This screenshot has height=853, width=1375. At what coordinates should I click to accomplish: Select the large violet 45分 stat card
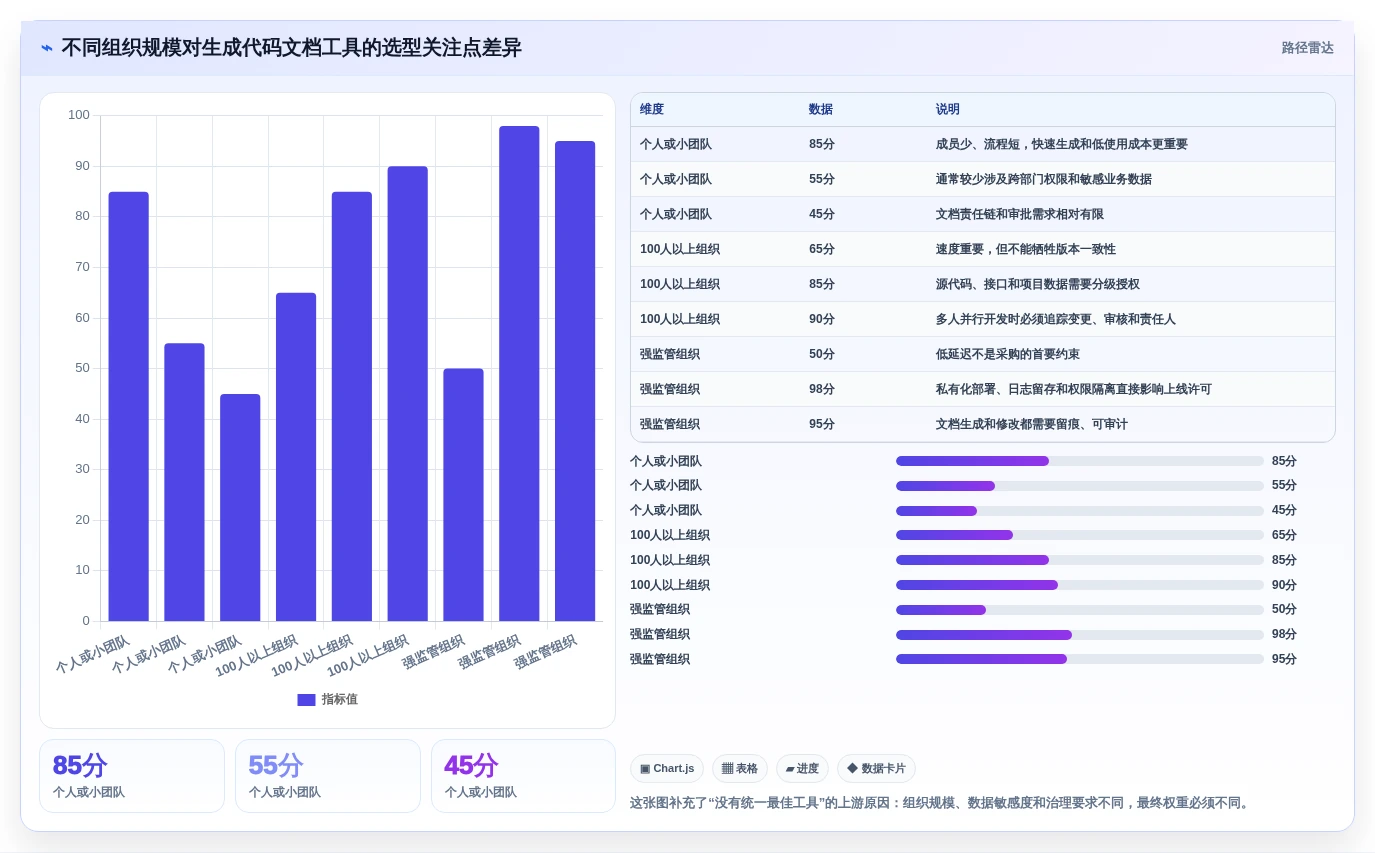coord(523,776)
